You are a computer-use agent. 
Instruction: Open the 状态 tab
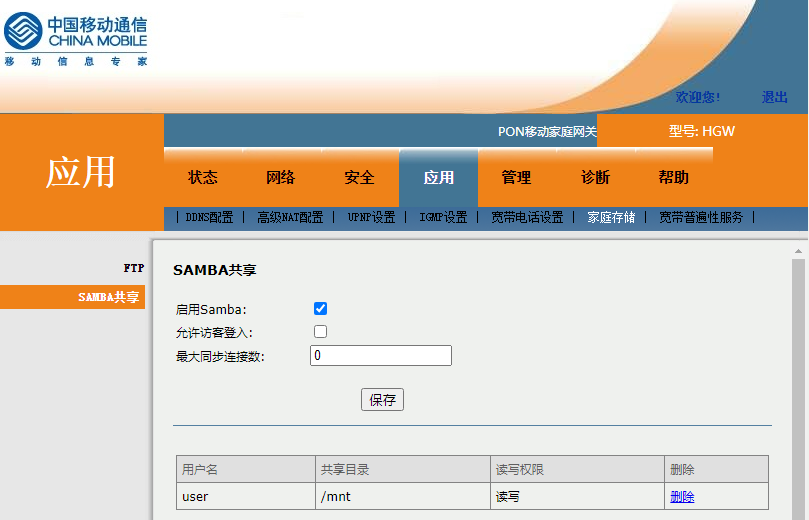tap(203, 178)
